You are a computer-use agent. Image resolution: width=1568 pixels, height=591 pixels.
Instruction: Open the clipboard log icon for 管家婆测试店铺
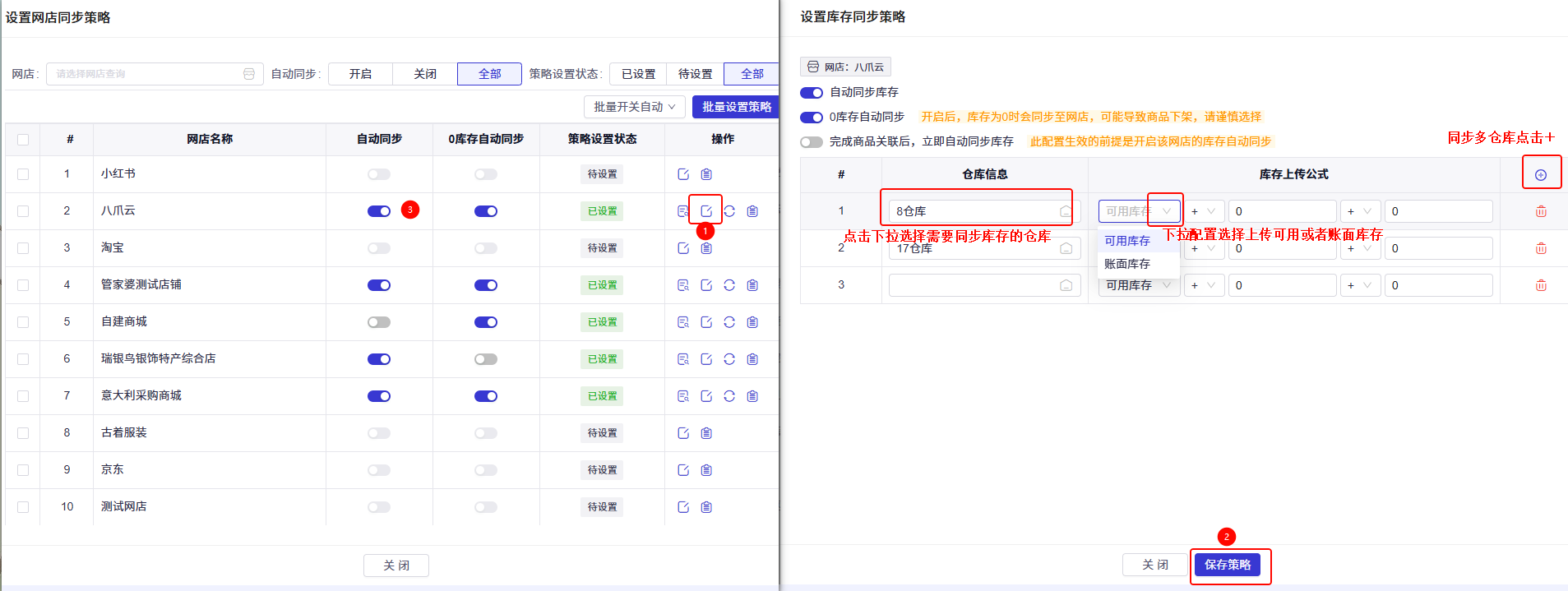[x=752, y=285]
